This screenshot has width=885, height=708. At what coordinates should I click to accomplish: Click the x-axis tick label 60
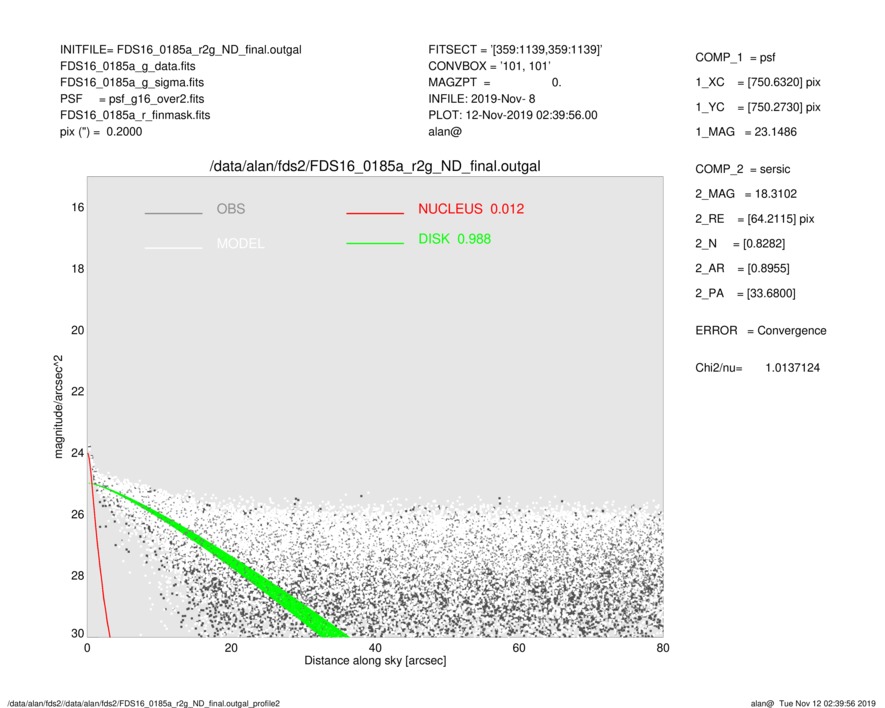(519, 648)
